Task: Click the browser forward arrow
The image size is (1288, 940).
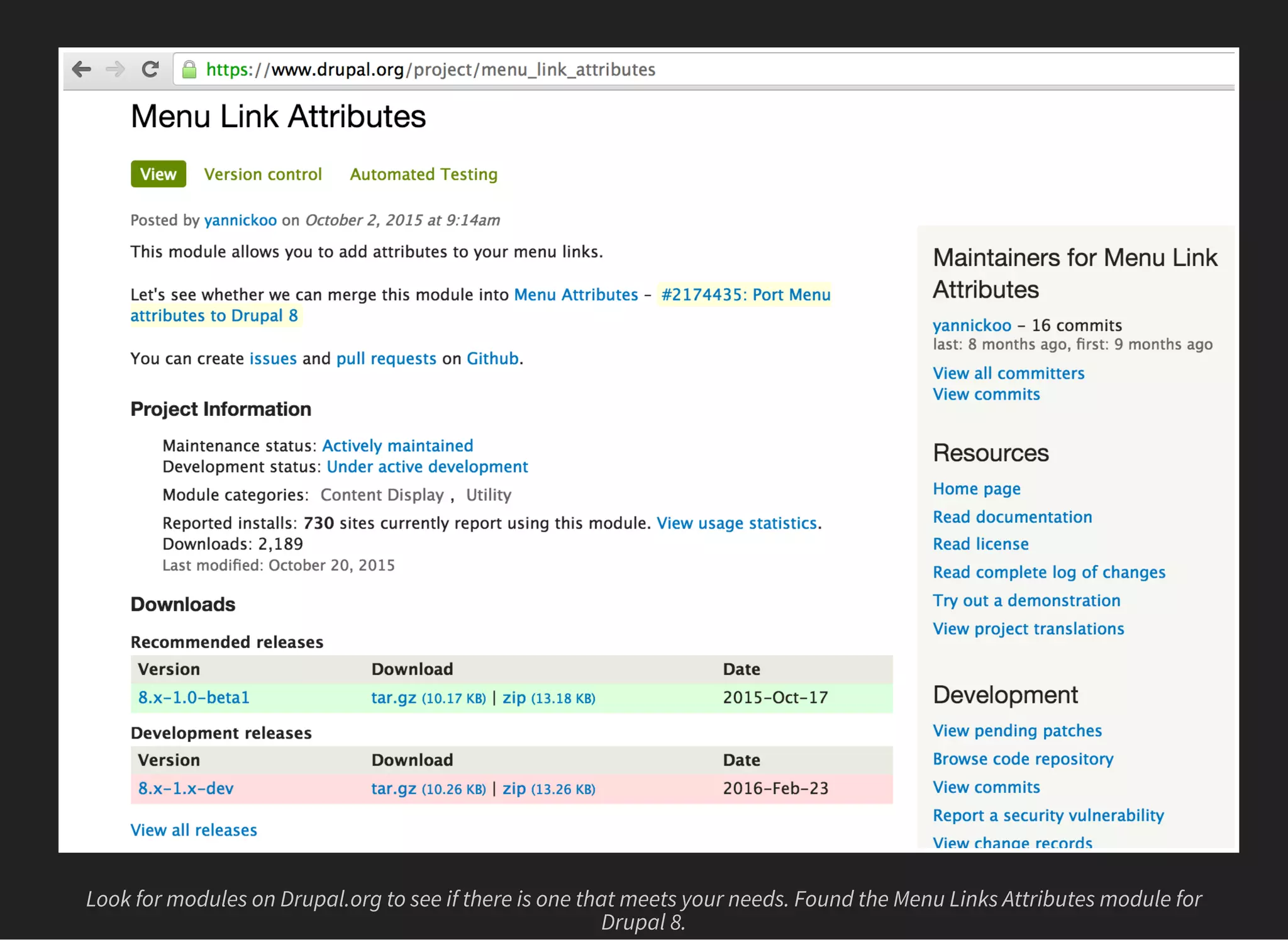Action: tap(115, 69)
